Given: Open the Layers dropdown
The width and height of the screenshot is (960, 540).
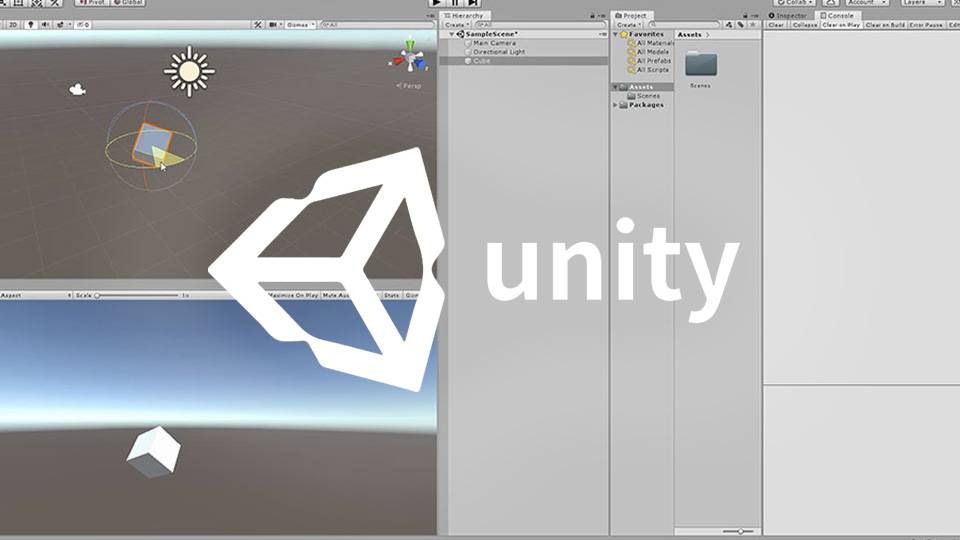Looking at the screenshot, I should pyautogui.click(x=922, y=2).
